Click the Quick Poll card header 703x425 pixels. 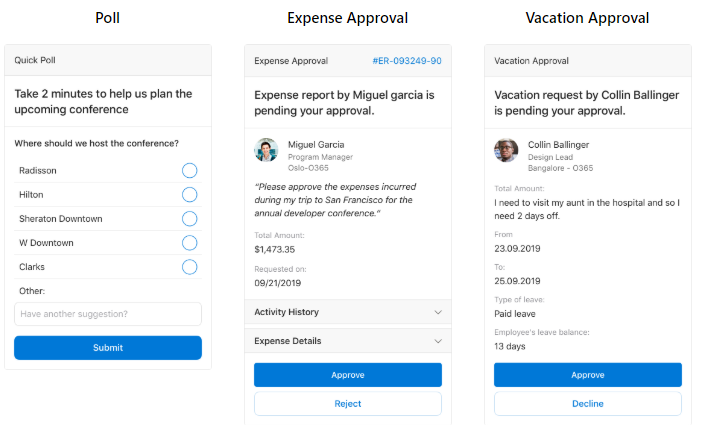(108, 60)
